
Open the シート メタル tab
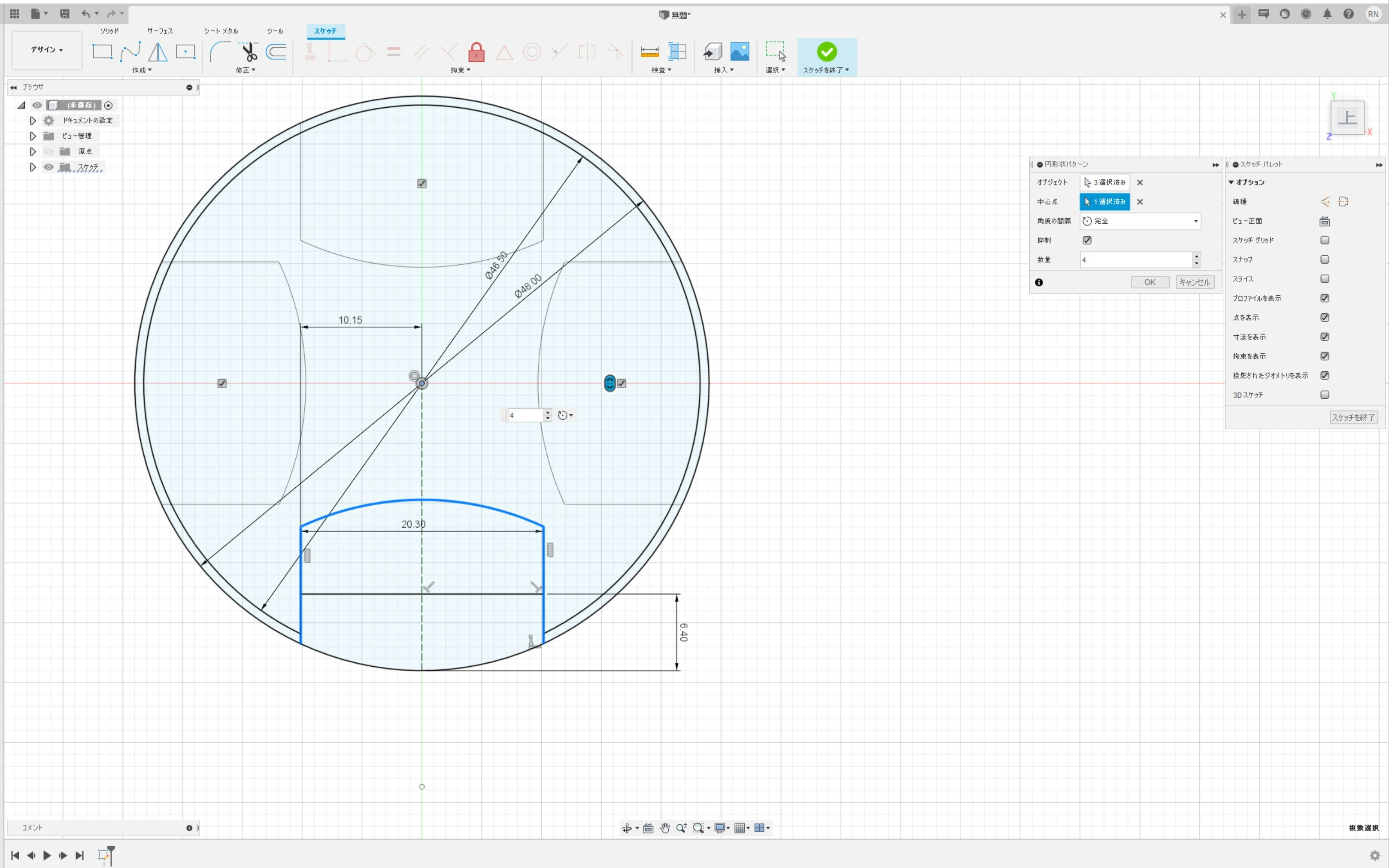click(220, 31)
